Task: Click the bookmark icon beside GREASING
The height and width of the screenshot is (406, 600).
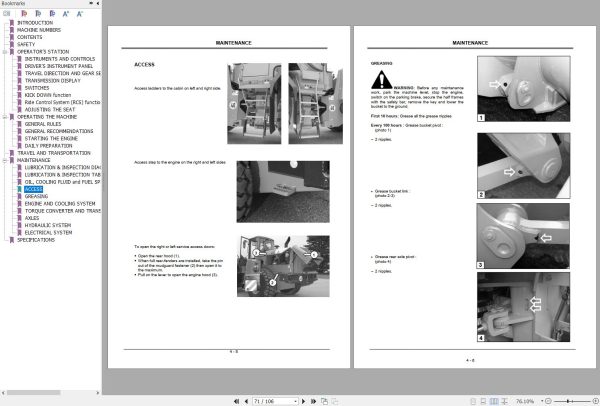Action: point(20,196)
